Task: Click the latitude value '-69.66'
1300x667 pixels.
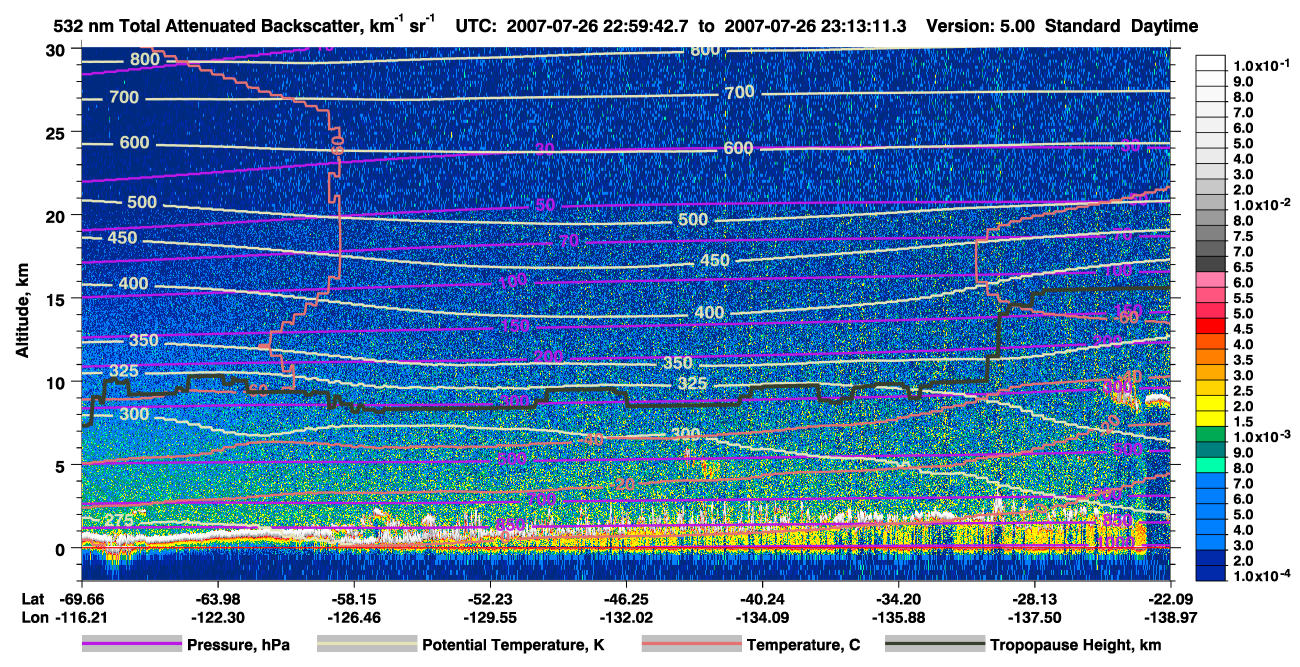Action: [81, 598]
